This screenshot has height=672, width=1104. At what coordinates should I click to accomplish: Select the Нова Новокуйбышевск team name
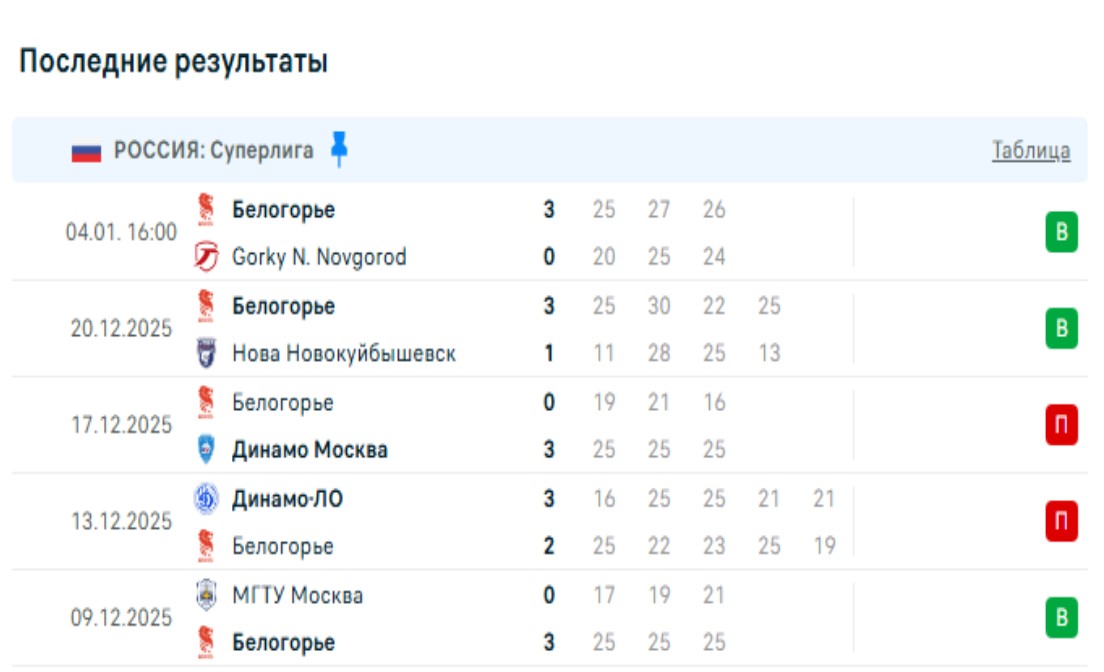click(344, 354)
